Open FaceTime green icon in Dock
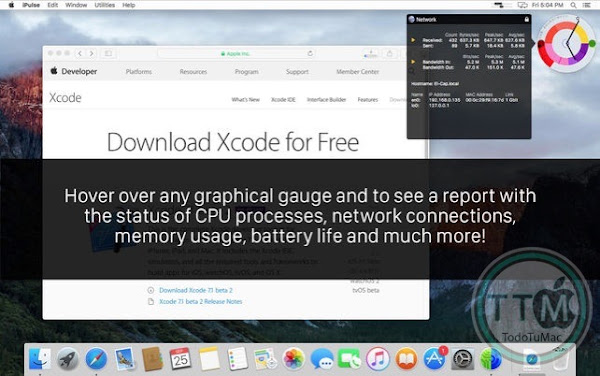The width and height of the screenshot is (600, 376). (x=349, y=359)
